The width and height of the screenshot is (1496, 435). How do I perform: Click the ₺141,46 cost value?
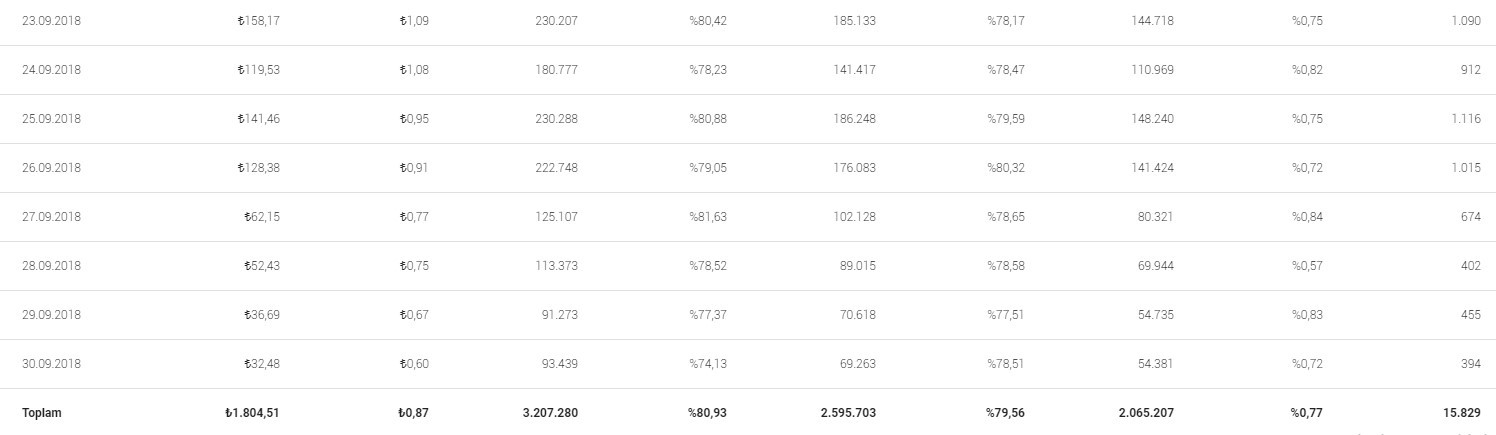[x=258, y=119]
